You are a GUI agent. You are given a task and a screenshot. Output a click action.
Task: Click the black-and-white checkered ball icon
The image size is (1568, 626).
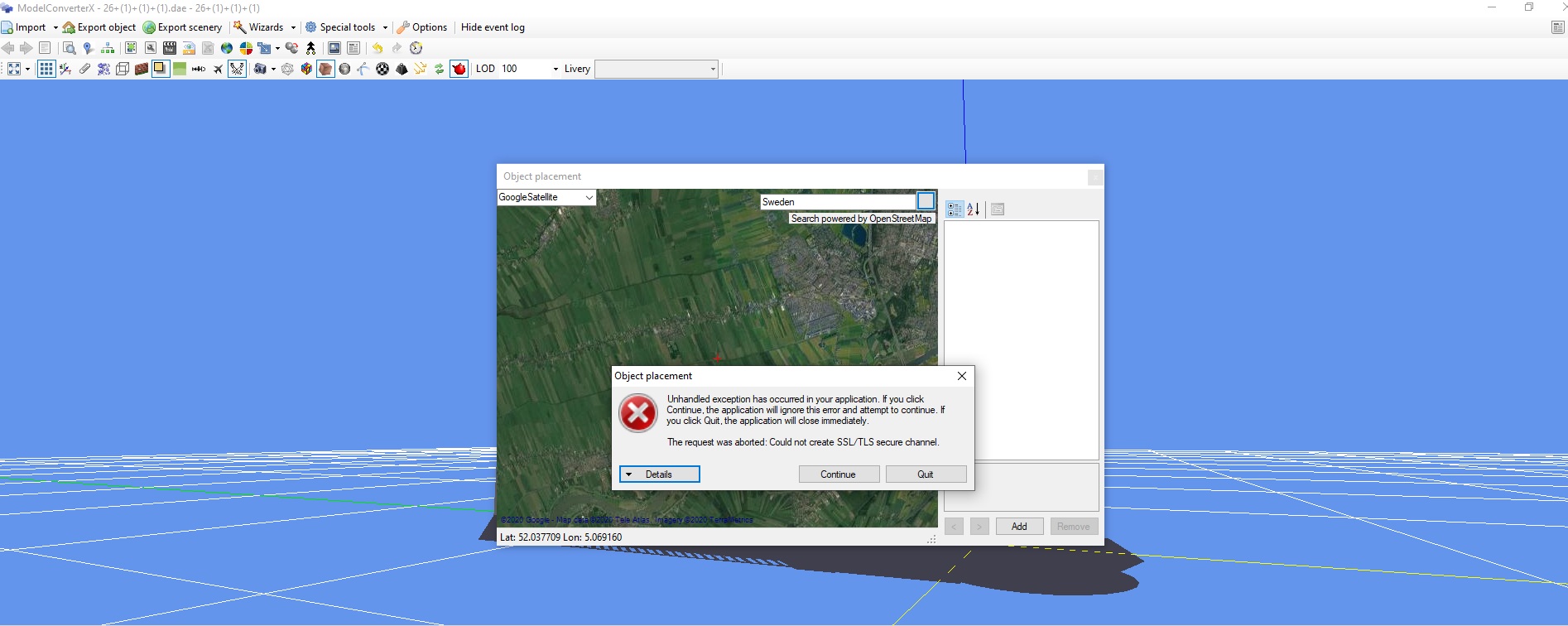tap(382, 69)
